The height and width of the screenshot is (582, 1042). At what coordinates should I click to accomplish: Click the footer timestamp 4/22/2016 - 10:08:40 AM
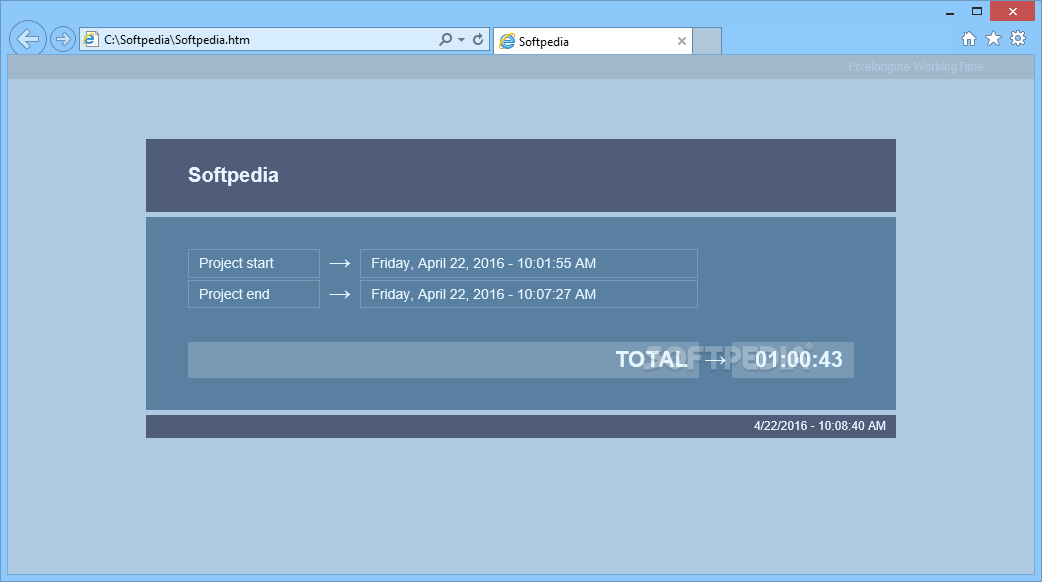coord(819,426)
